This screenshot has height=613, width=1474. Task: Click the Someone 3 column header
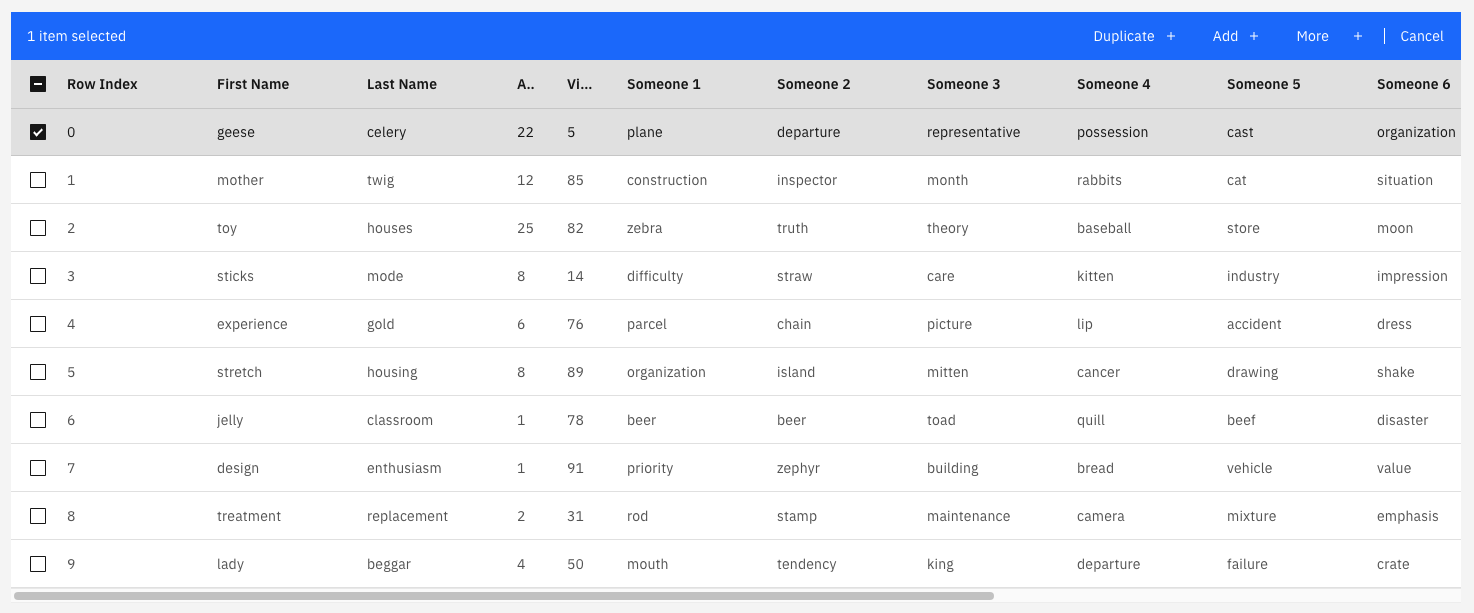click(x=963, y=84)
